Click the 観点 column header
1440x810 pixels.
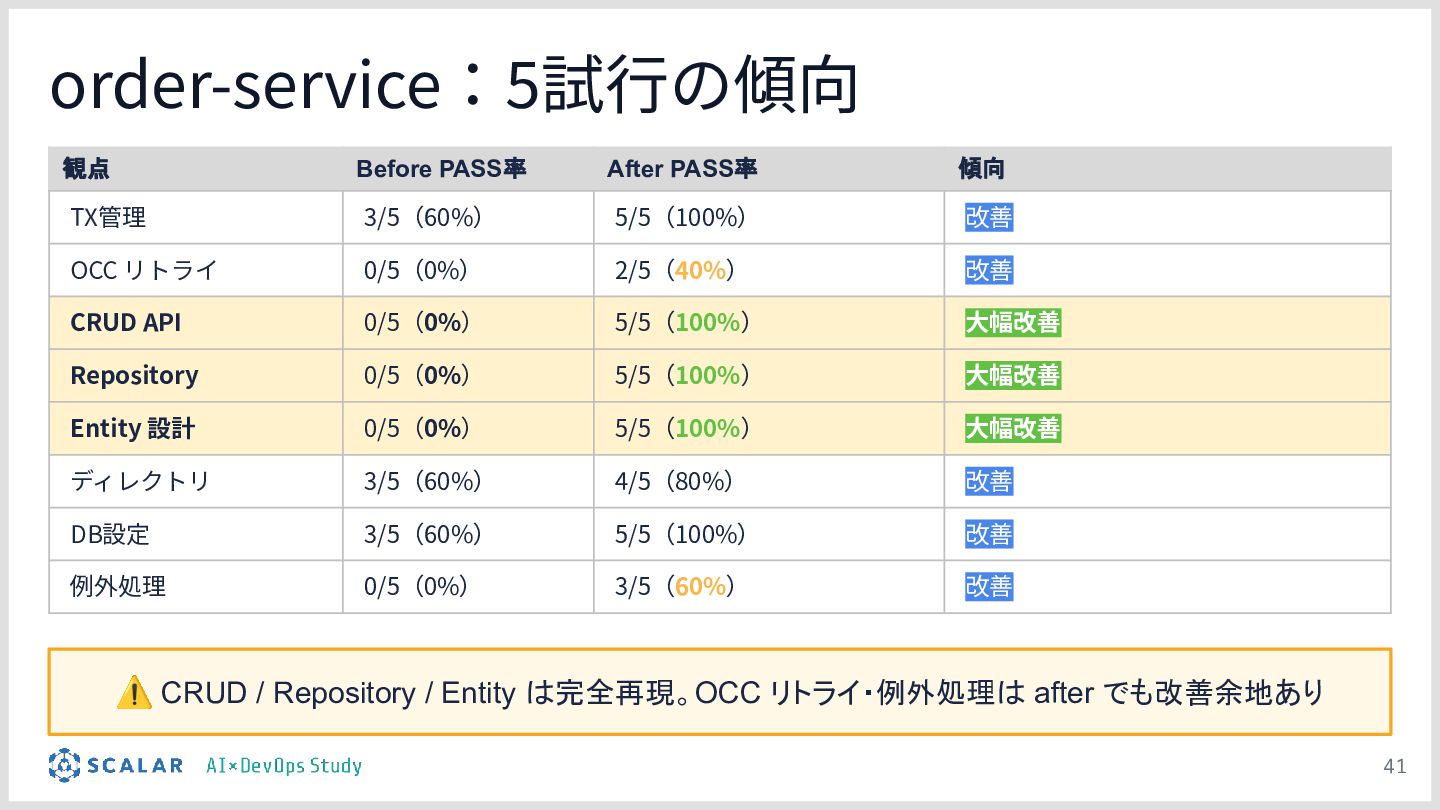(87, 169)
